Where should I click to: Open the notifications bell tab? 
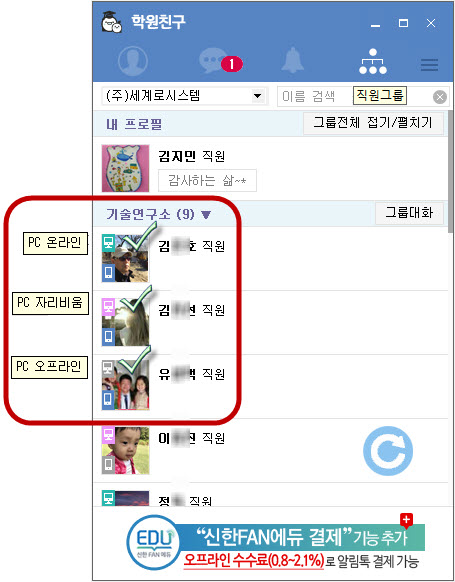tap(293, 60)
